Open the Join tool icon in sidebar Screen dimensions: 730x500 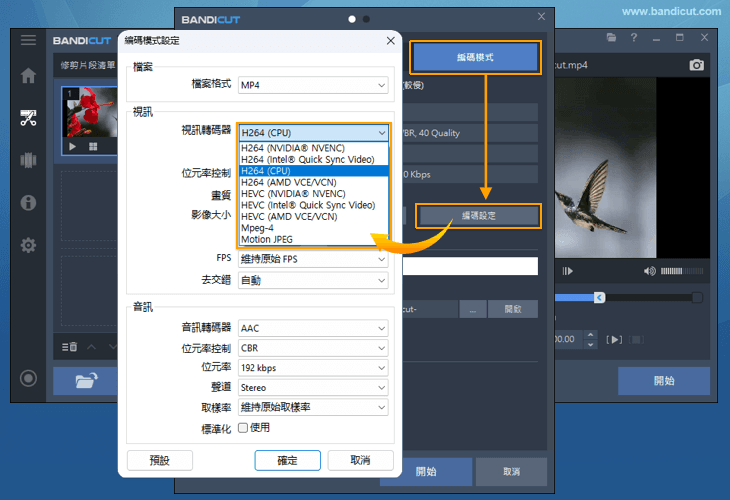click(x=28, y=160)
